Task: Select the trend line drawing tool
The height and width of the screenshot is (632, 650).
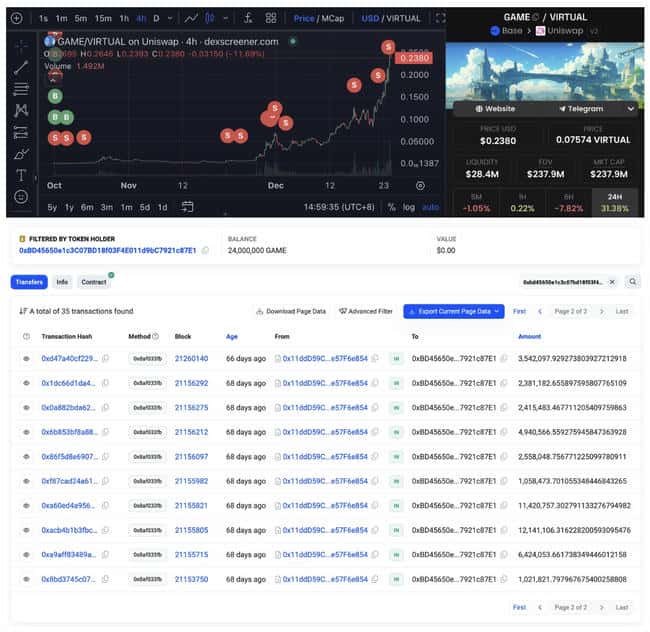Action: click(22, 68)
